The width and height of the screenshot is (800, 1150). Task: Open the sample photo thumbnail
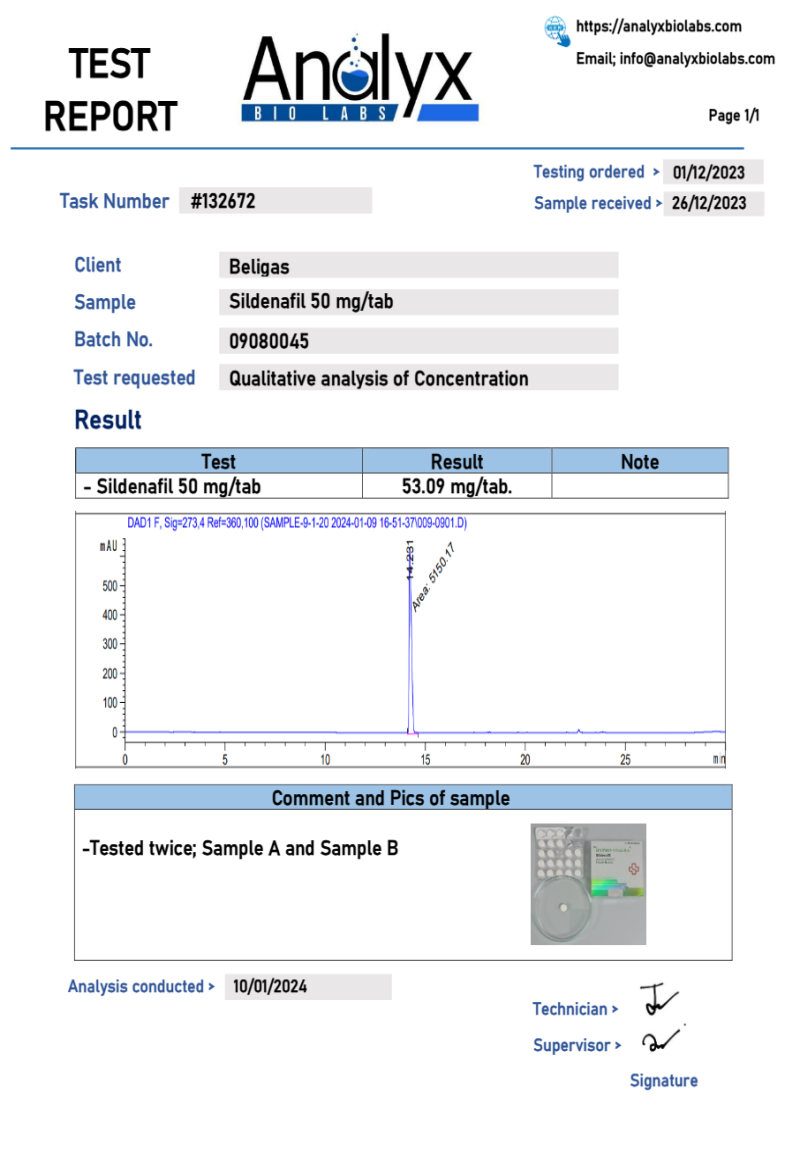(588, 884)
